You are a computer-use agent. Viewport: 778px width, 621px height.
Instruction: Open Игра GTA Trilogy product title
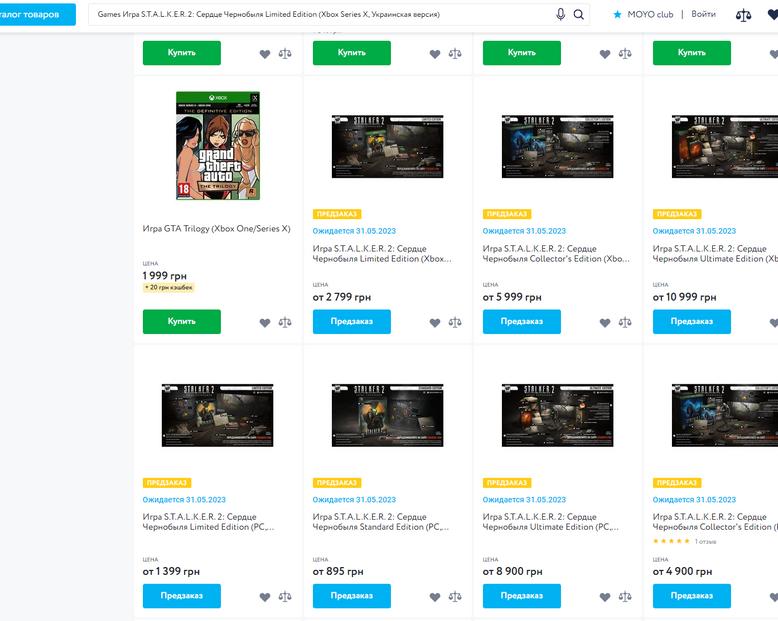point(216,229)
